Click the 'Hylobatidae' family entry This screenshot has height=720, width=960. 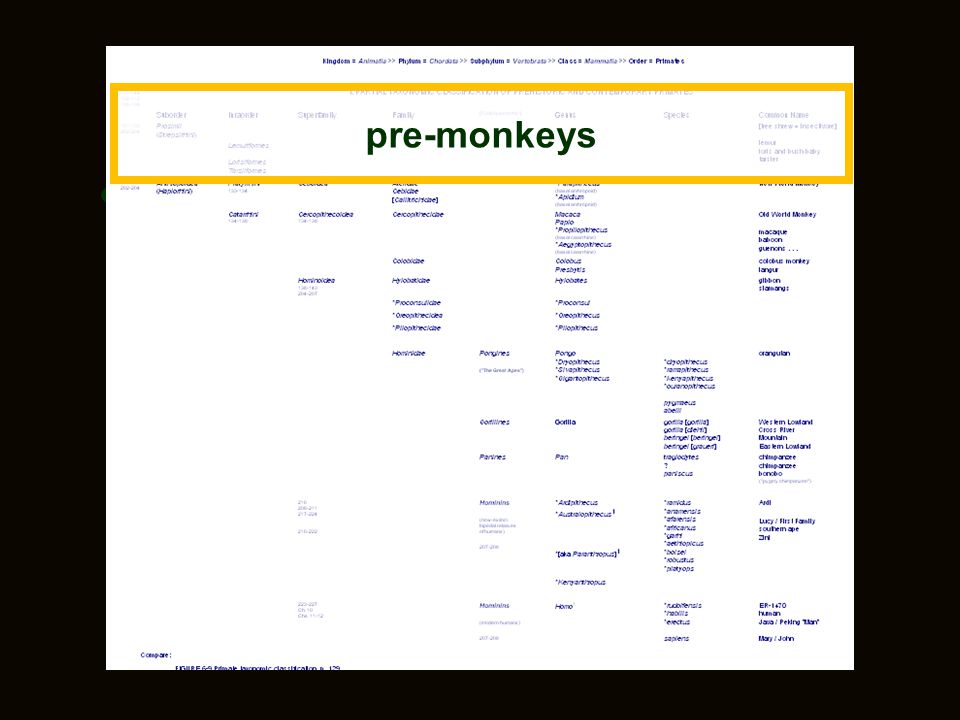(x=411, y=280)
